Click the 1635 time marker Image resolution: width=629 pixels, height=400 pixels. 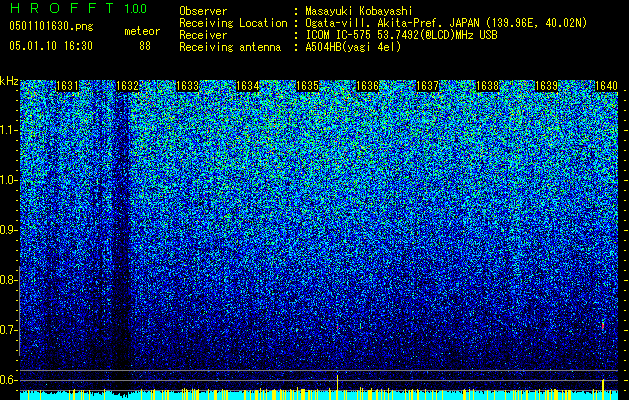307,86
